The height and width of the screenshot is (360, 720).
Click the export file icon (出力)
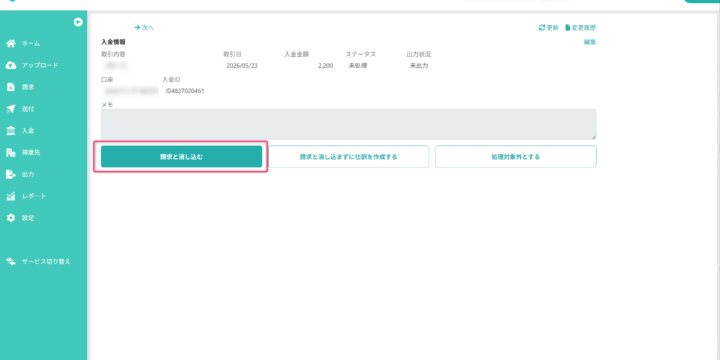point(11,174)
